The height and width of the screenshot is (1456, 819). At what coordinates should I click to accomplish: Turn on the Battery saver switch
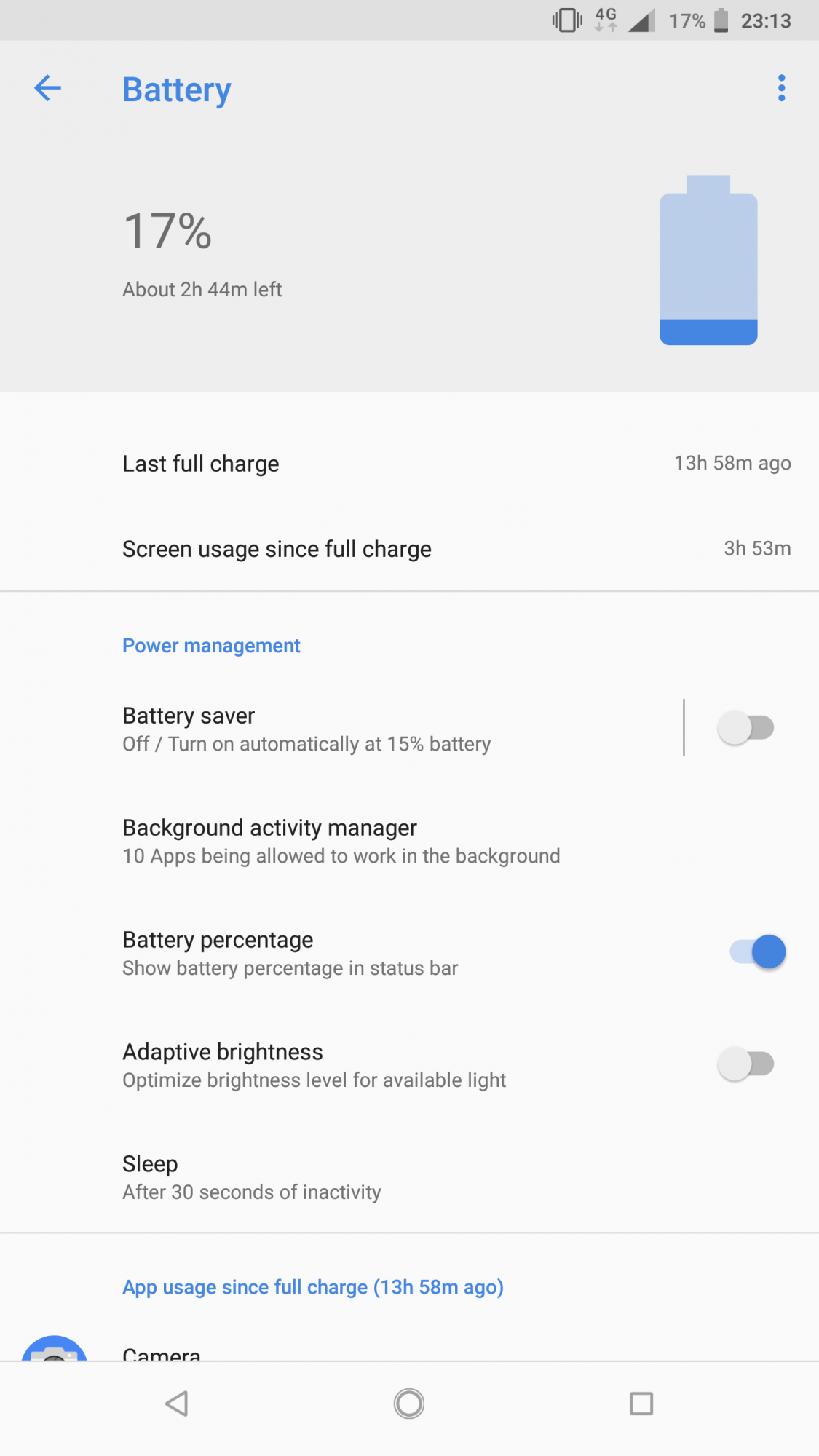pos(745,727)
